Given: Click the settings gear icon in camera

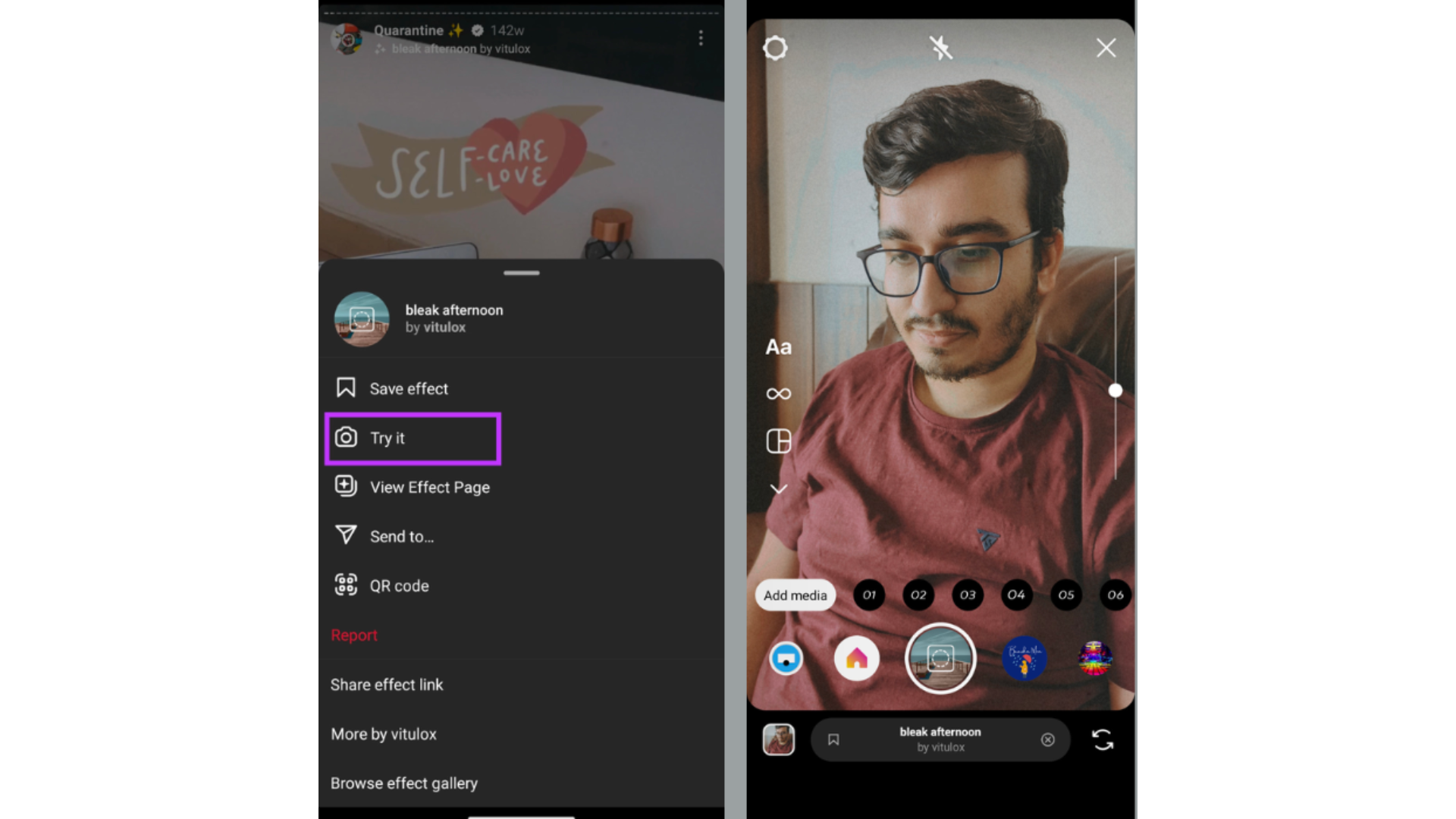Looking at the screenshot, I should click(x=777, y=47).
